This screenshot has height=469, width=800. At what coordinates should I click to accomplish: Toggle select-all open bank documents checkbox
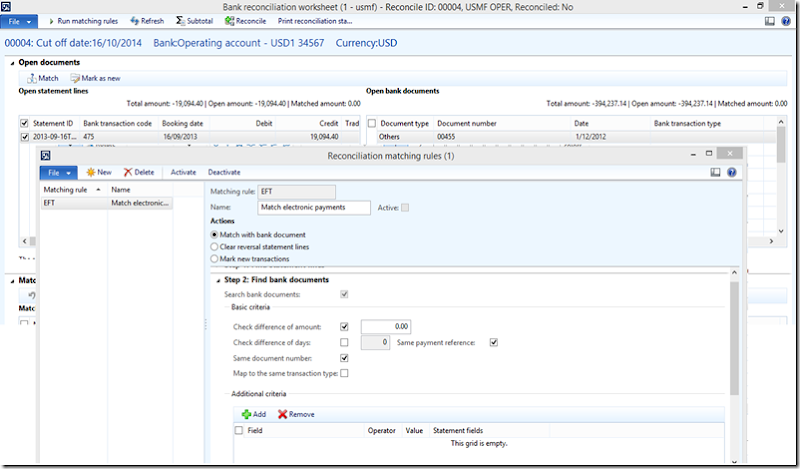[x=372, y=123]
